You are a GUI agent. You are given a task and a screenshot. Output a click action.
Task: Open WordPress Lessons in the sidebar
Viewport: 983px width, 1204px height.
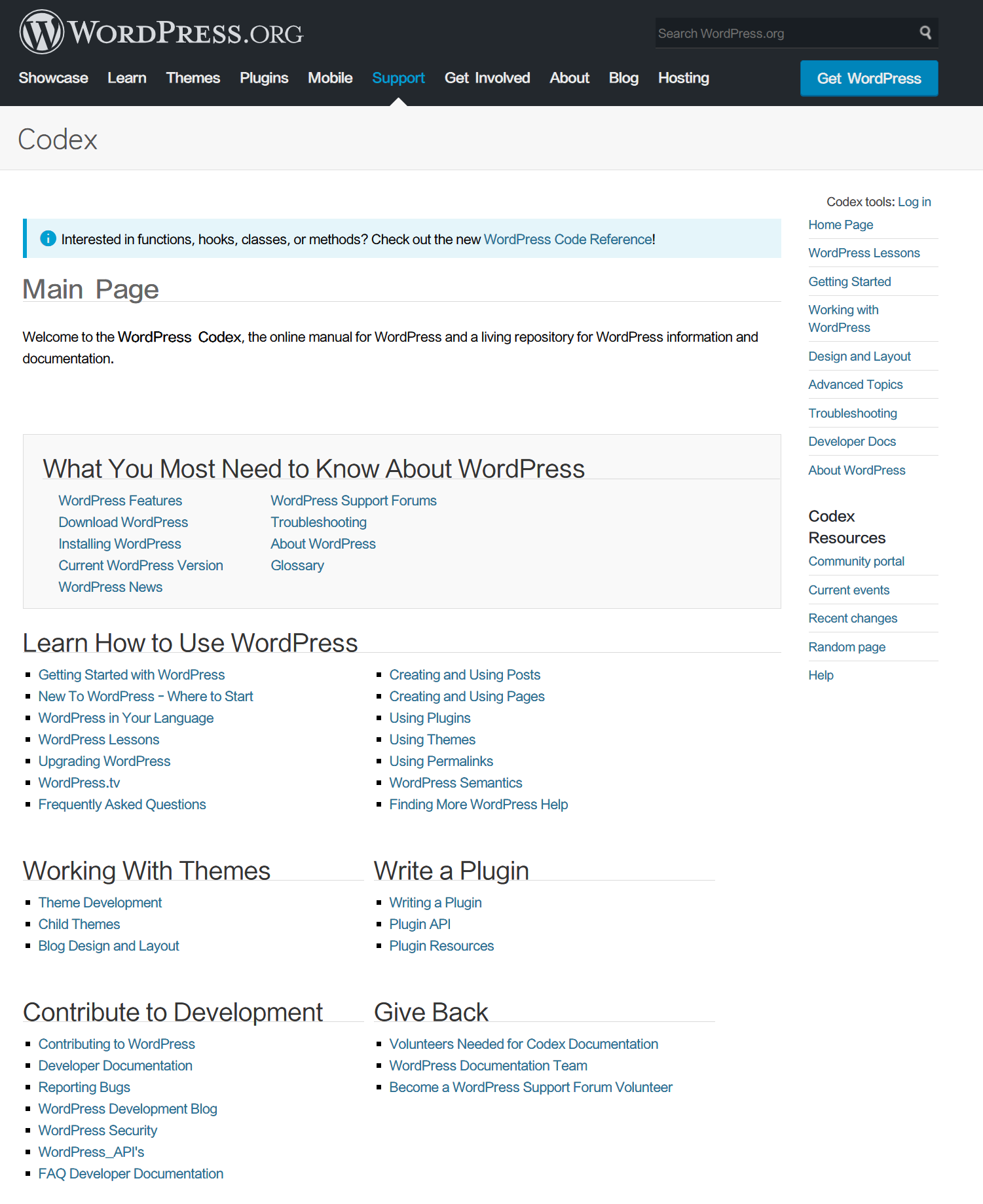864,253
